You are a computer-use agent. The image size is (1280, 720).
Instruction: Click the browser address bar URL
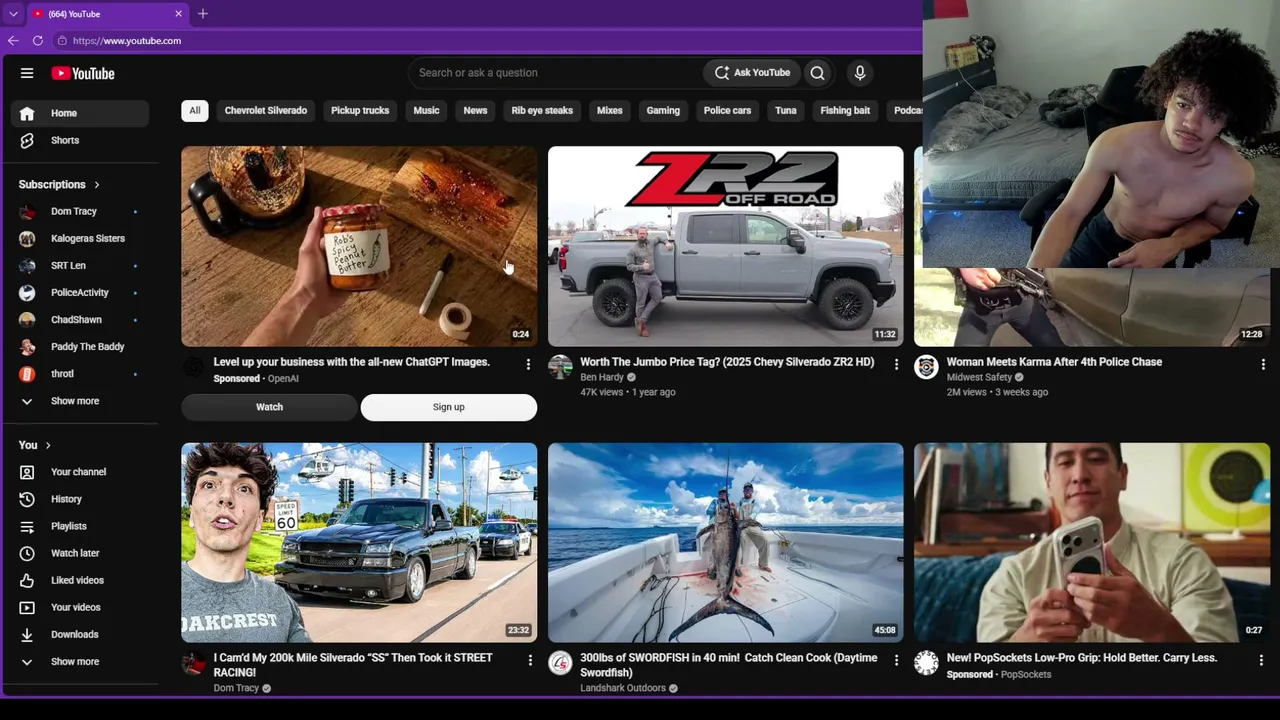pos(127,41)
